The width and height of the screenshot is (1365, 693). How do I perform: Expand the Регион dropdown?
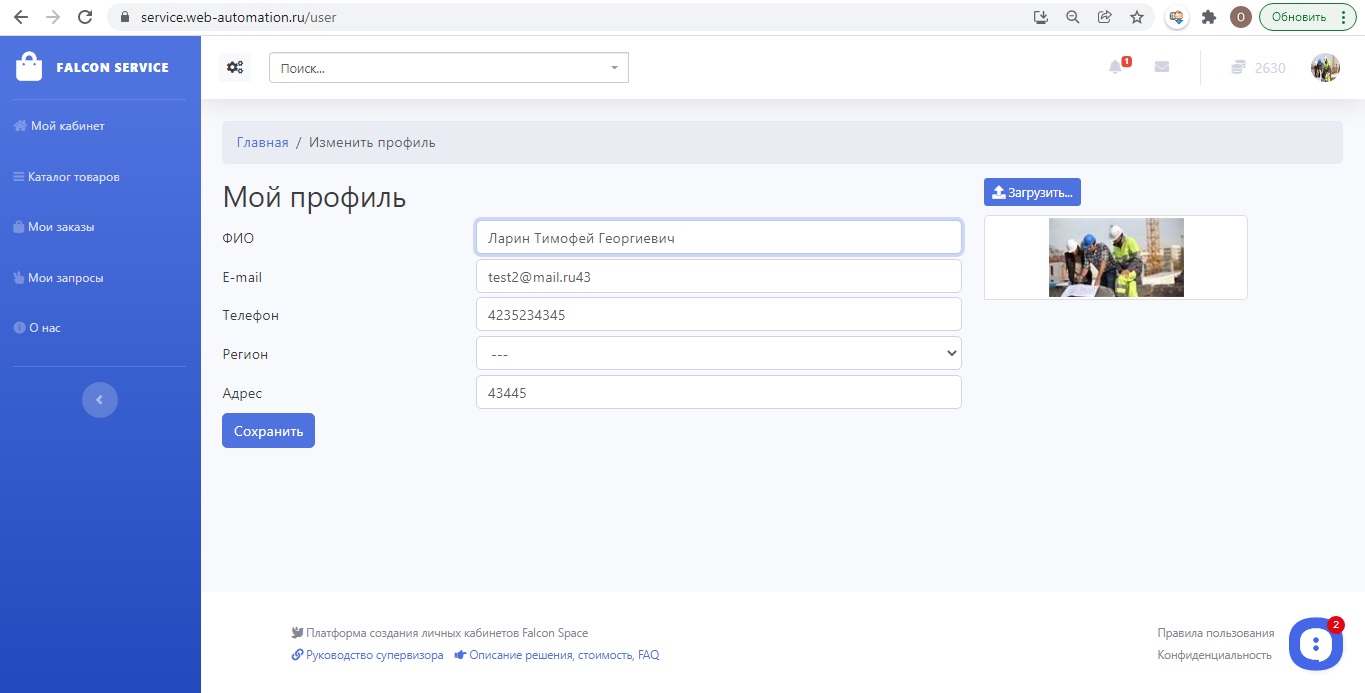[718, 353]
